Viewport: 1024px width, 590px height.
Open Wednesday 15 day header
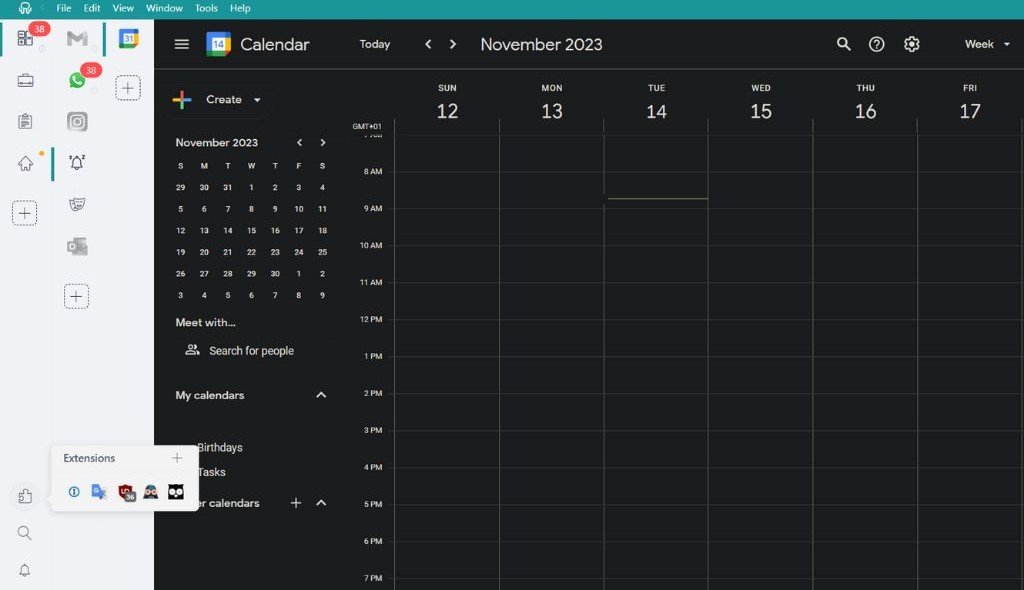coord(761,104)
